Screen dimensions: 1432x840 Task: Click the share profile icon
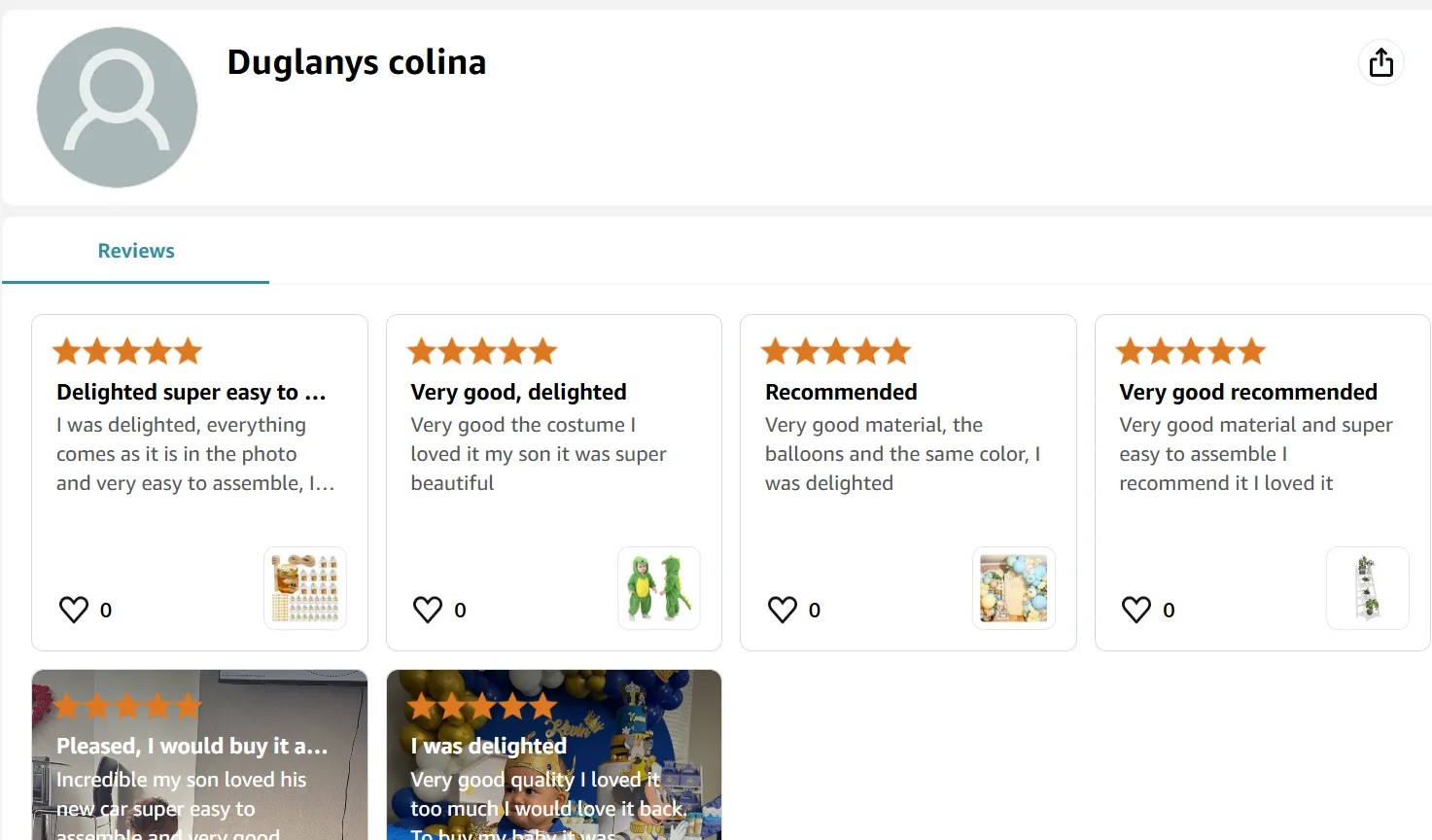pos(1380,63)
